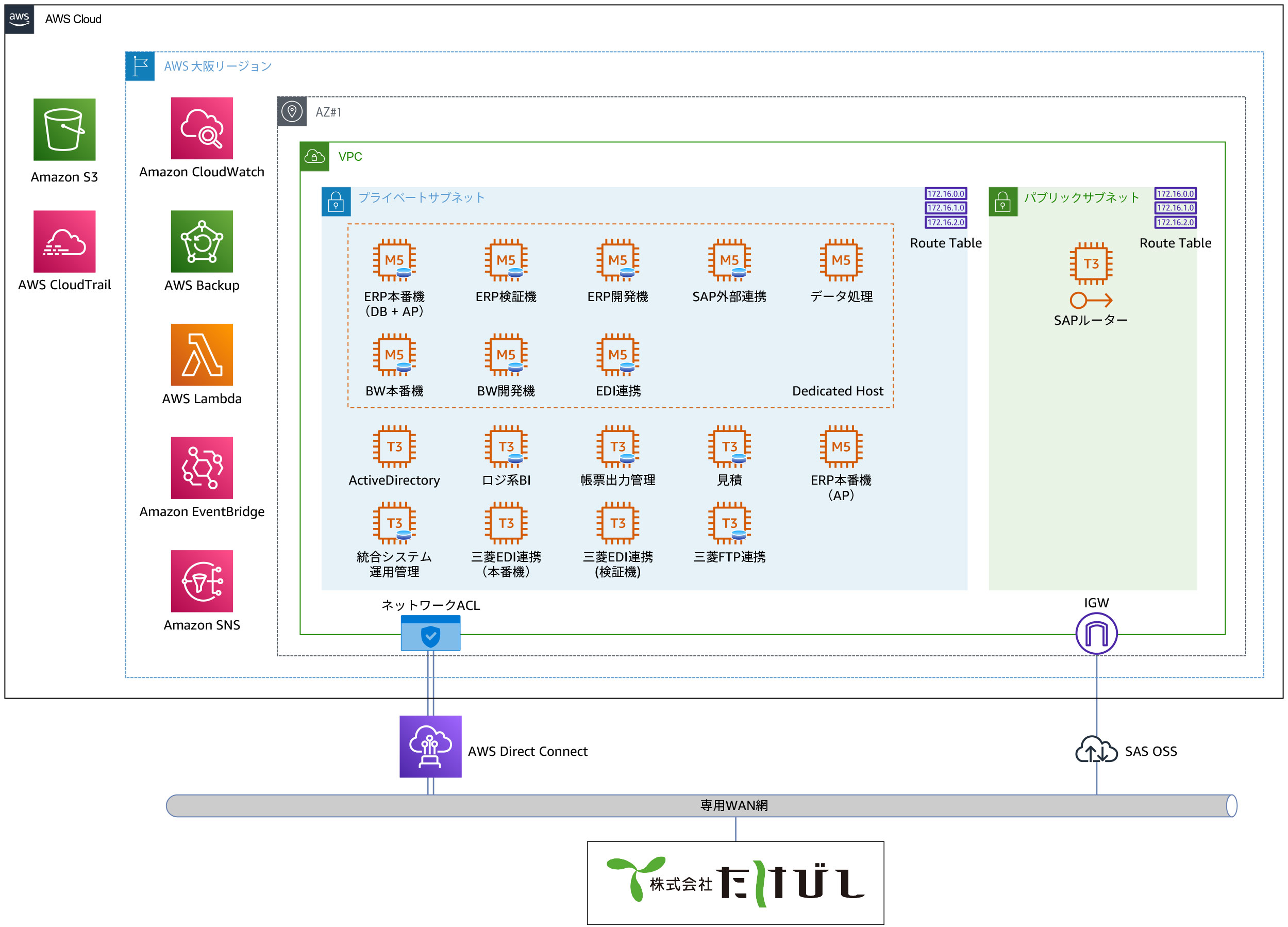Click the SAPルーター T3 instance icon
Viewport: 1288px width, 927px height.
click(x=1091, y=263)
